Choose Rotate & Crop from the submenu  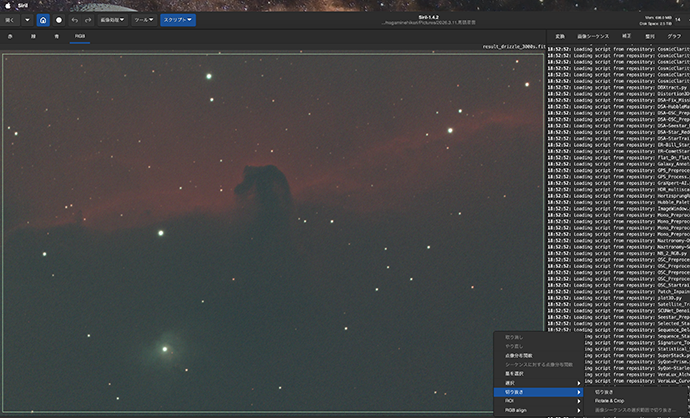611,401
